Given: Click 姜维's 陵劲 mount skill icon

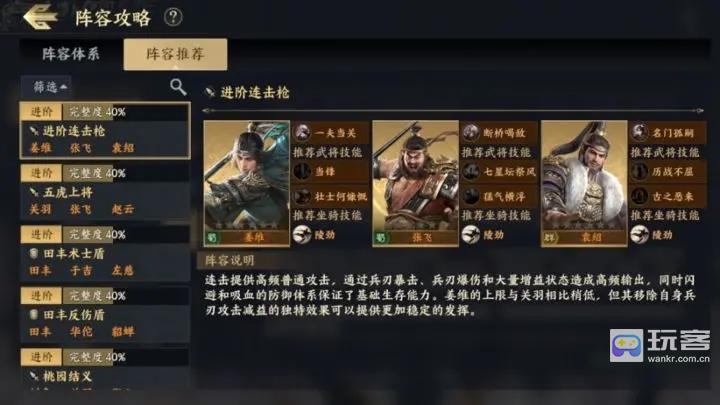Looking at the screenshot, I should coord(302,235).
